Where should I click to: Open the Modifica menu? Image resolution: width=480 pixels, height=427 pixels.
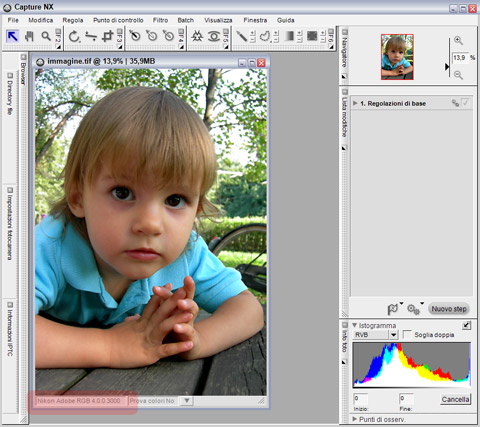click(x=41, y=20)
